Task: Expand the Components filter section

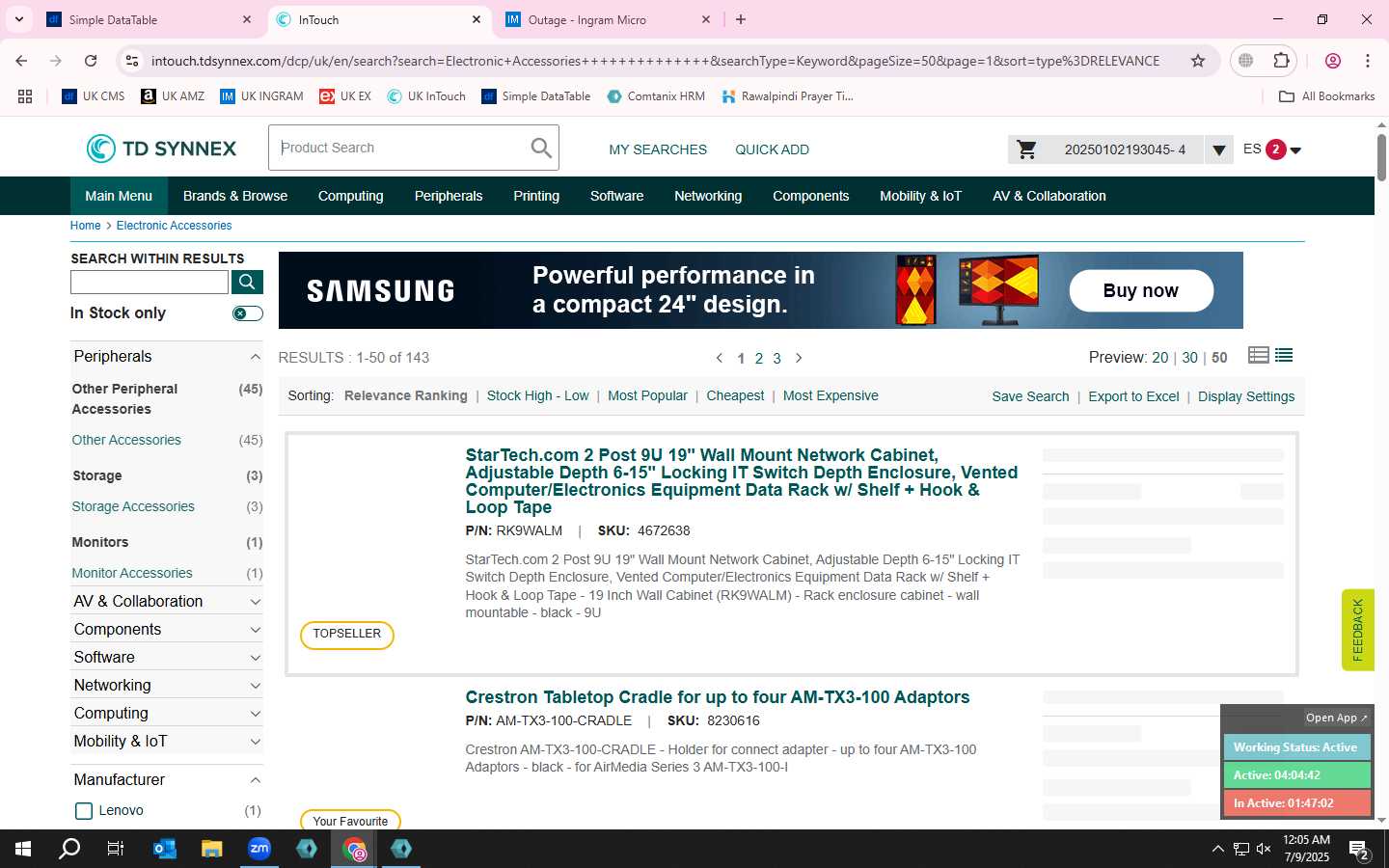Action: 255,630
